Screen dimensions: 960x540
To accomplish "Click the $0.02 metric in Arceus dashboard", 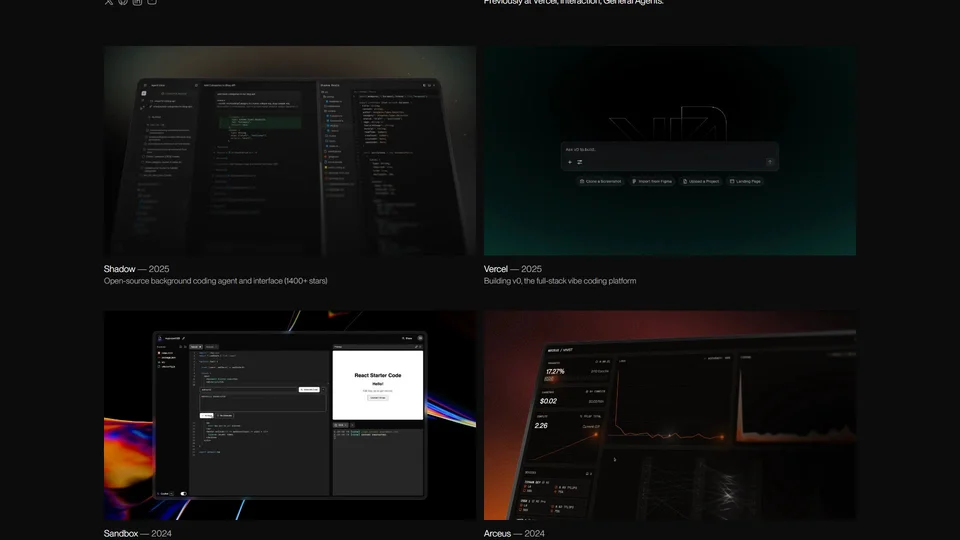I will 549,401.
